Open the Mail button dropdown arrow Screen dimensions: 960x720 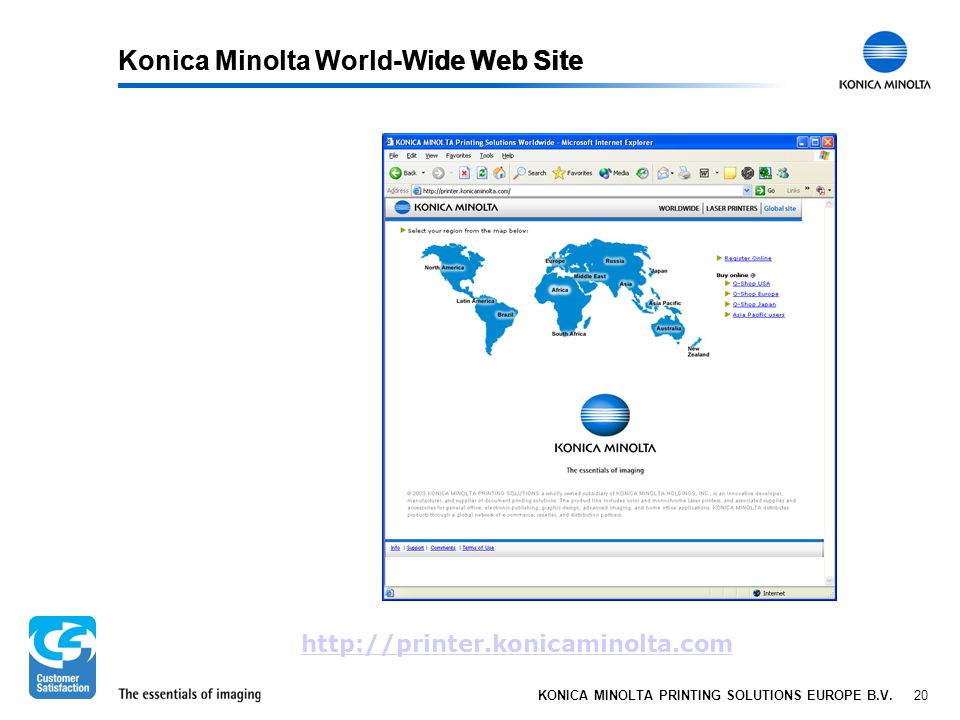pos(672,173)
